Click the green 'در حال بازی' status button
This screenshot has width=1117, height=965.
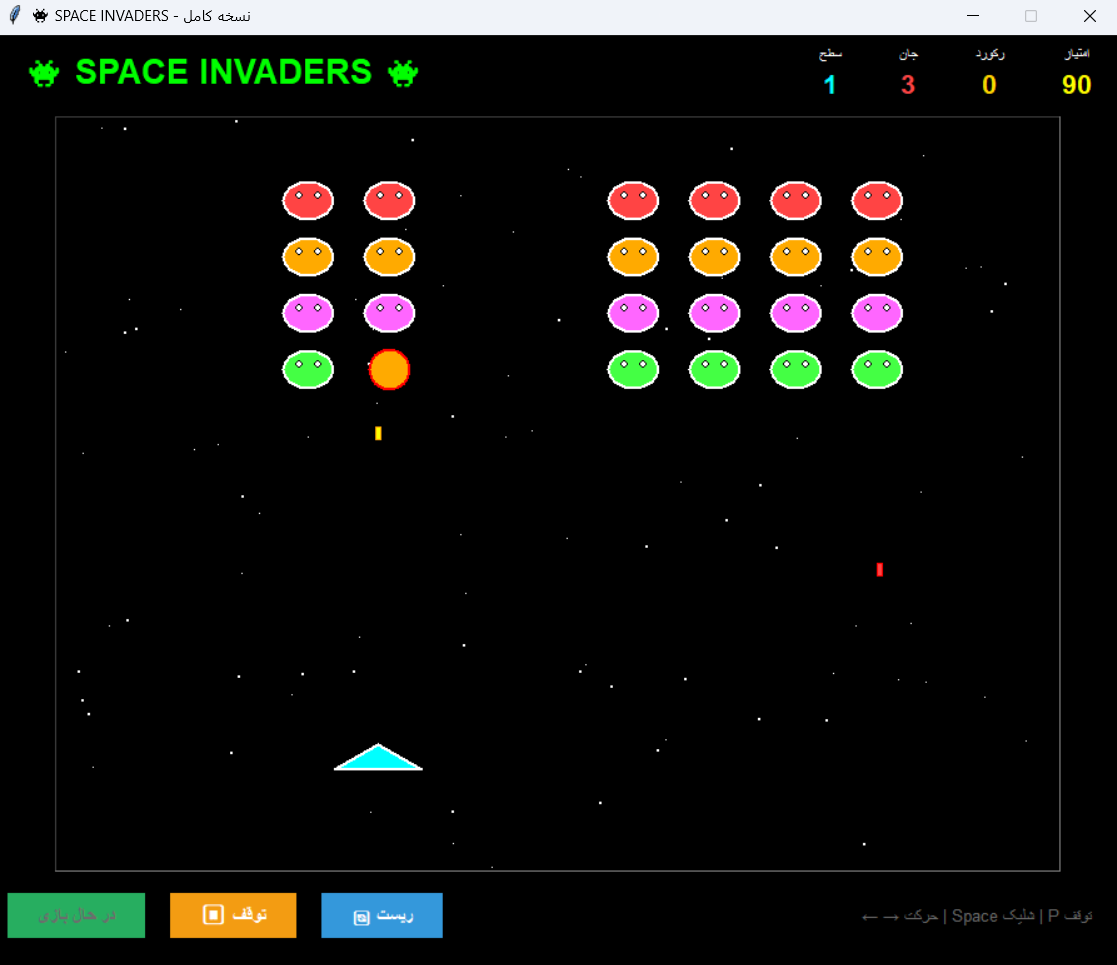[x=76, y=915]
